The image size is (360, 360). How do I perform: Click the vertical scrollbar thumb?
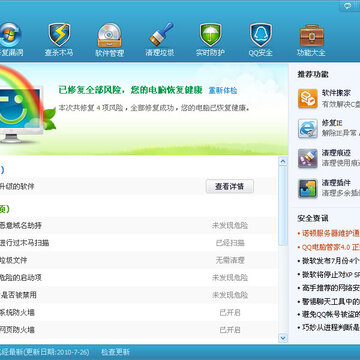click(283, 206)
